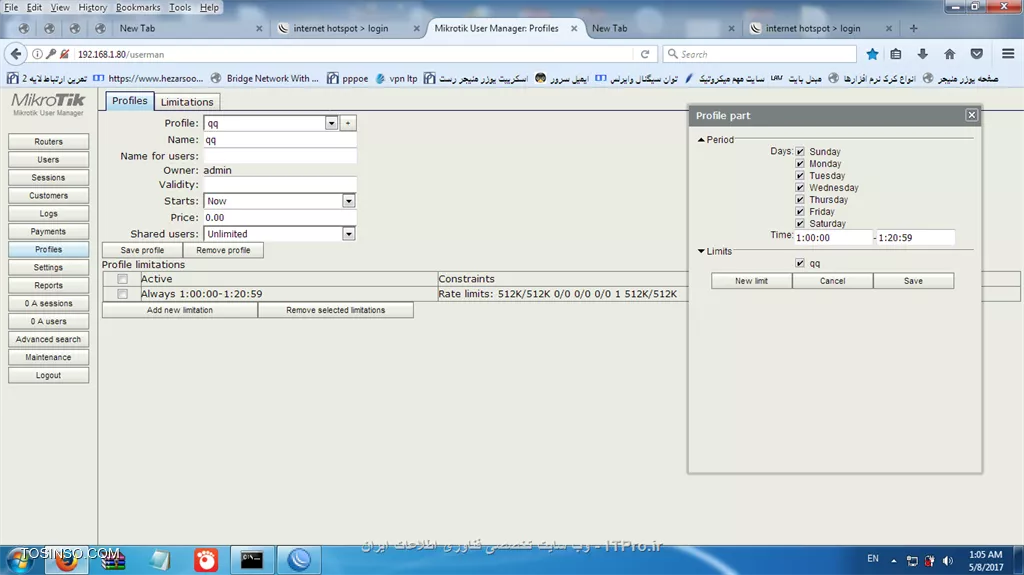Open the Shared users dropdown
Viewport: 1024px width, 575px height.
pos(349,234)
